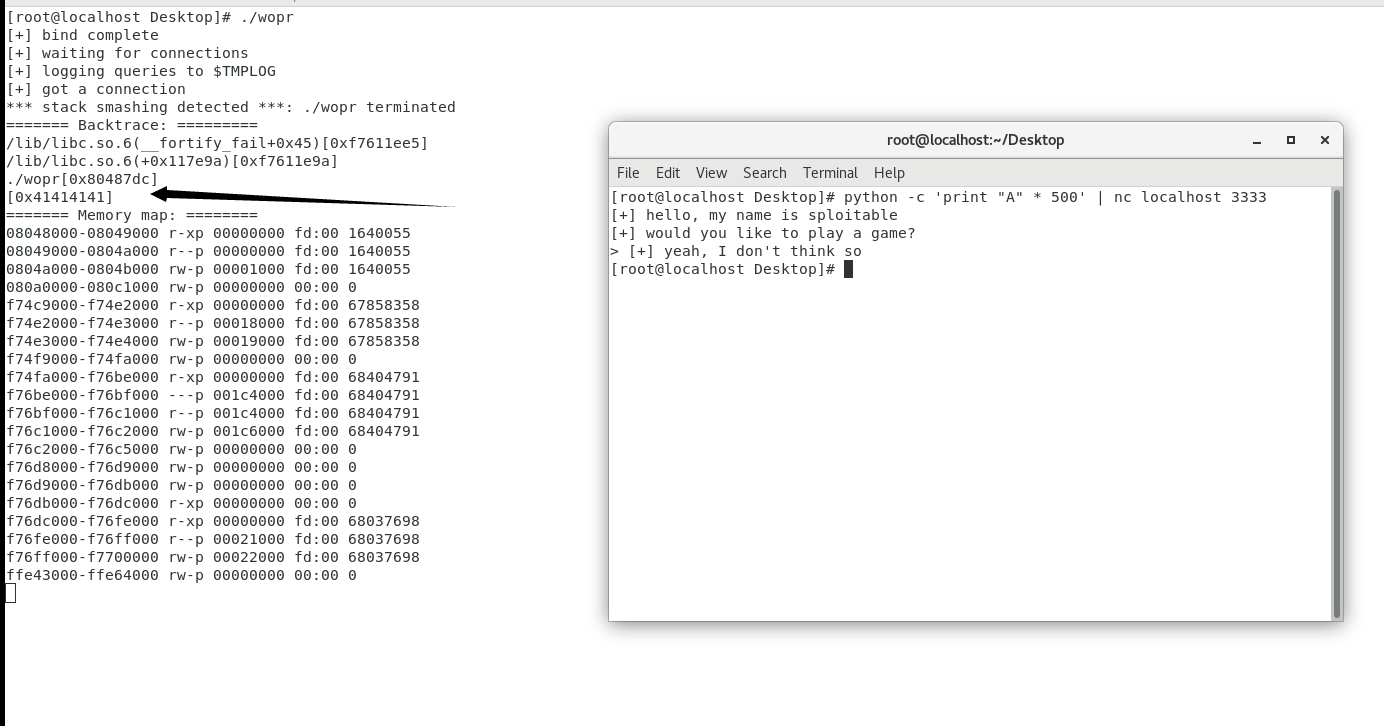Screen dimensions: 1384x726
Task: Click the cursor at the last terminal prompt
Action: (848, 269)
